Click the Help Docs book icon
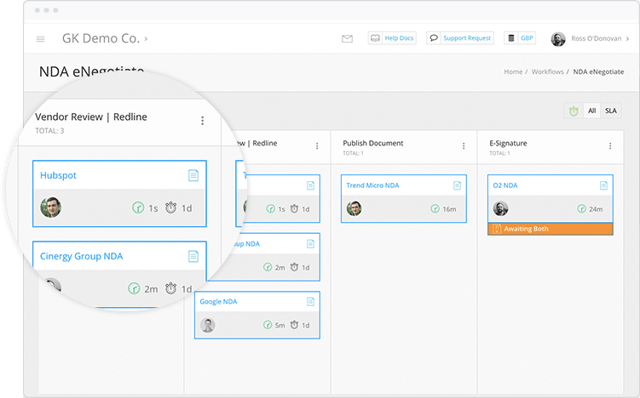640x398 pixels. point(375,38)
